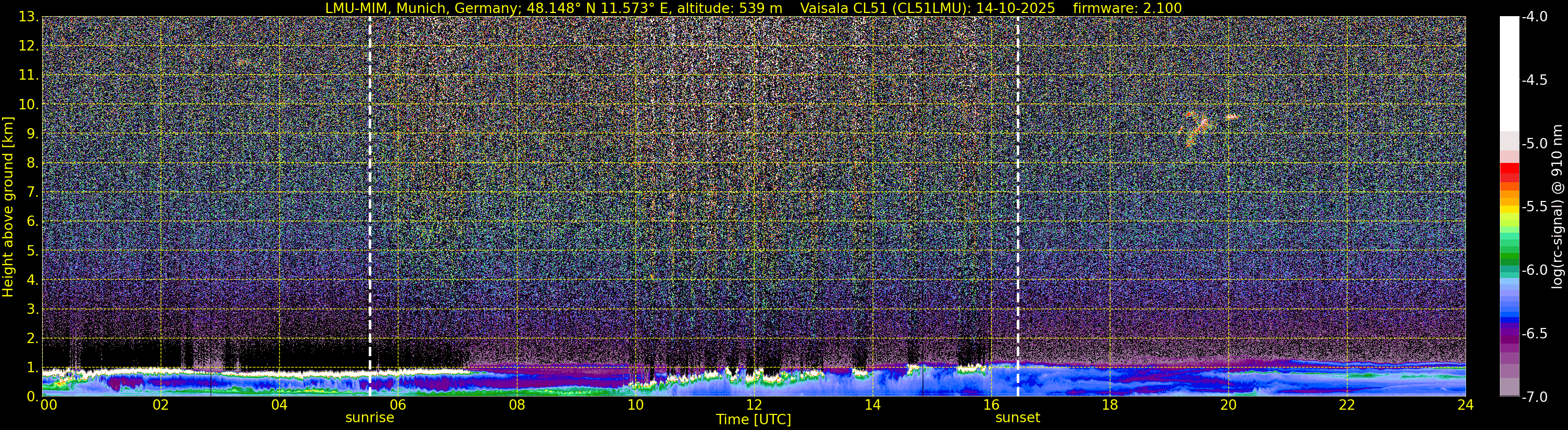Click the time axis tick "14"
The height and width of the screenshot is (430, 1568).
[872, 405]
